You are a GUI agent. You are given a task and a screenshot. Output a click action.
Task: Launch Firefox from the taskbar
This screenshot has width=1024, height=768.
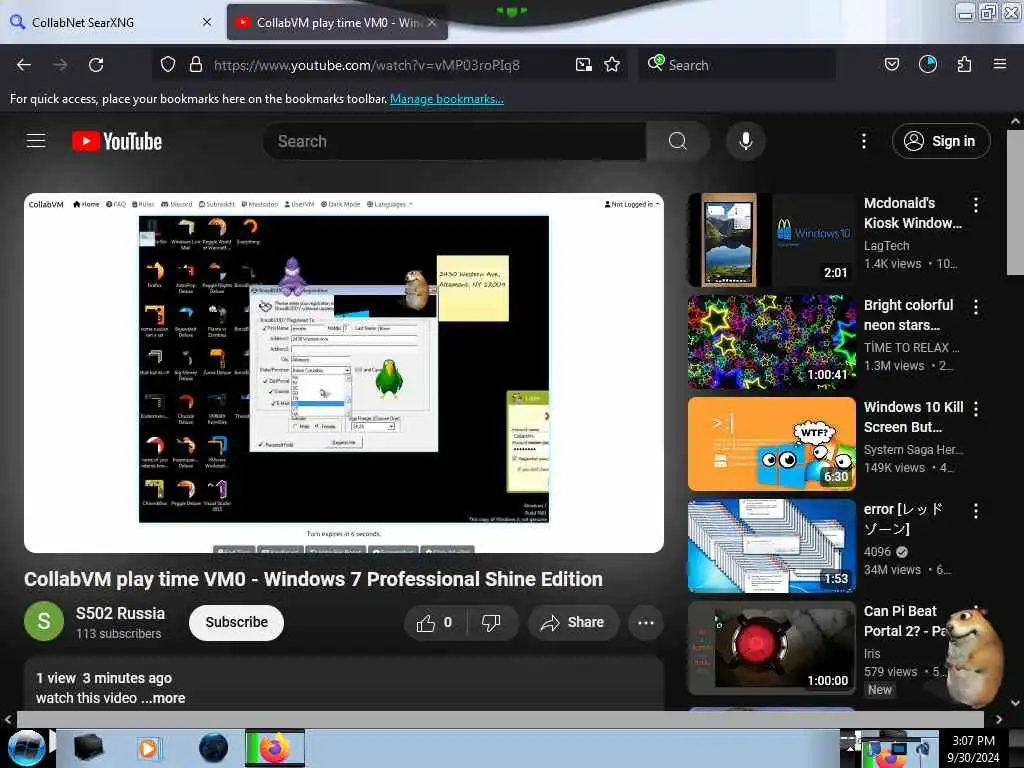(275, 748)
